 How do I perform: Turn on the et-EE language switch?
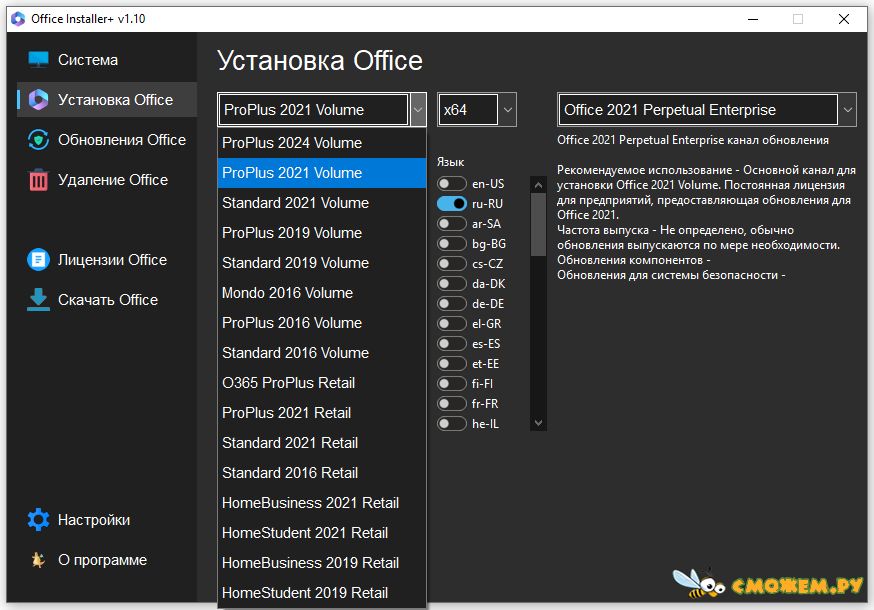(451, 364)
